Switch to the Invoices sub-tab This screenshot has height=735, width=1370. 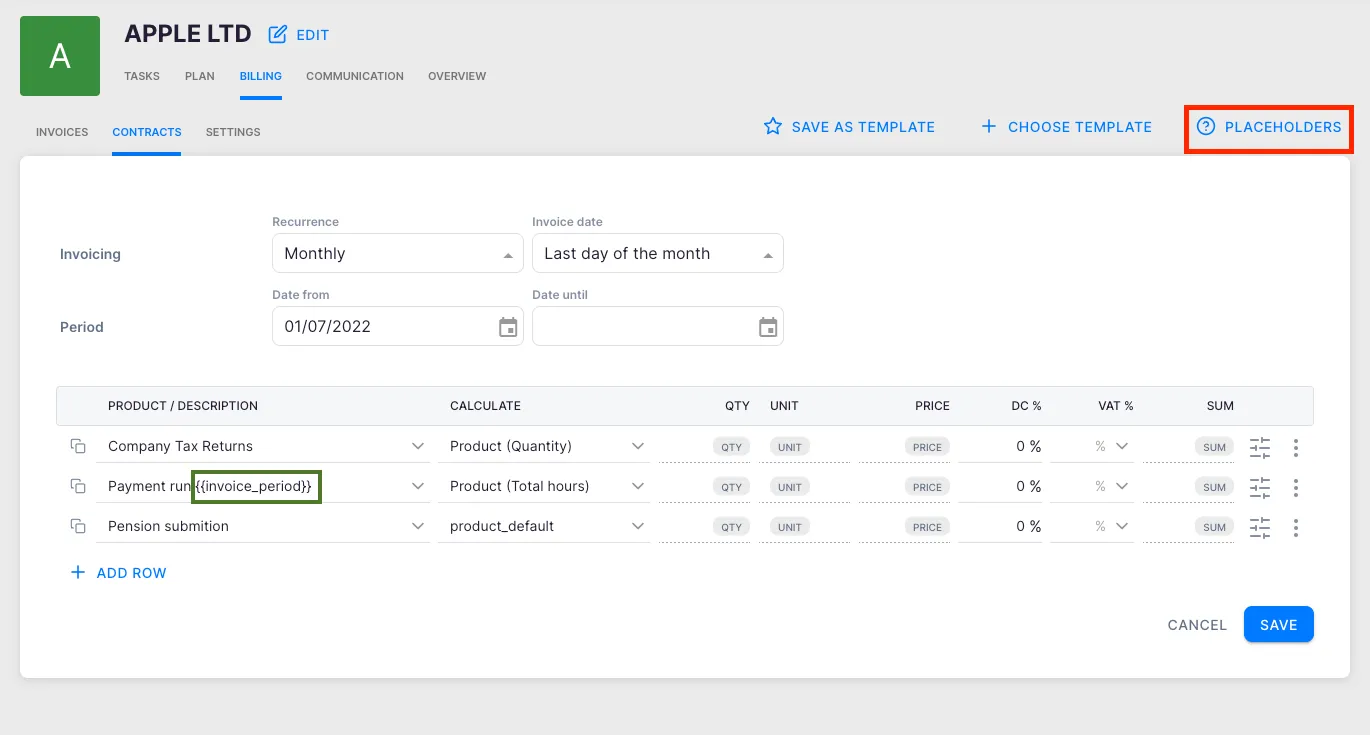62,132
